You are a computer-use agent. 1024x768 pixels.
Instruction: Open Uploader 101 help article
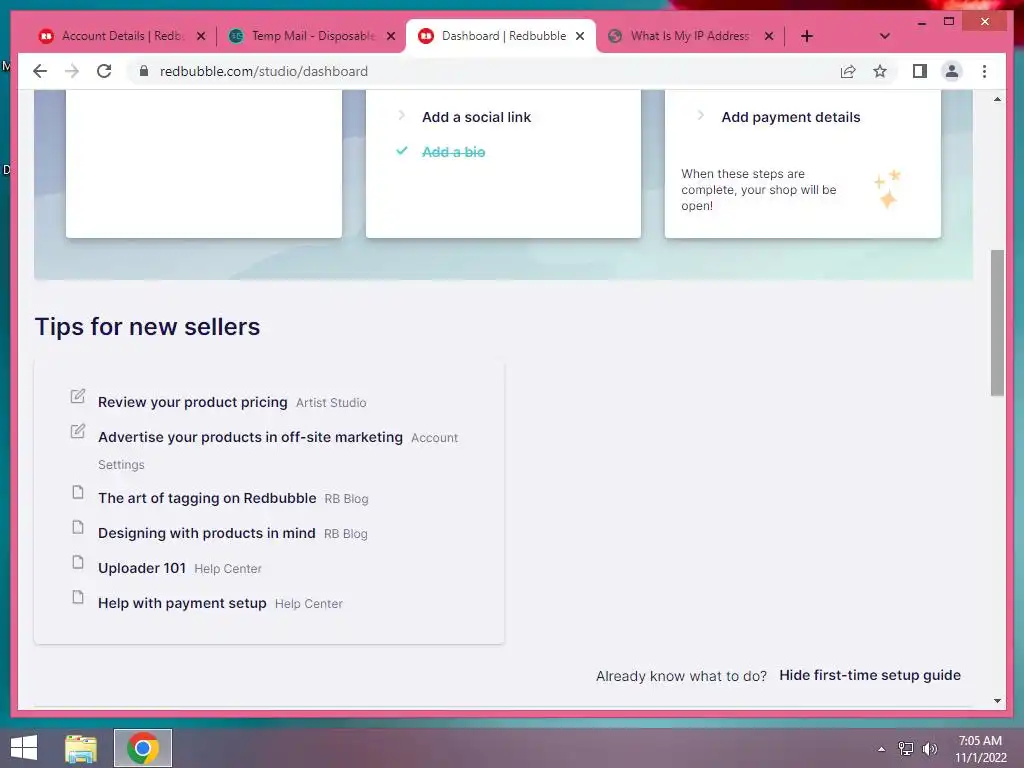[142, 568]
